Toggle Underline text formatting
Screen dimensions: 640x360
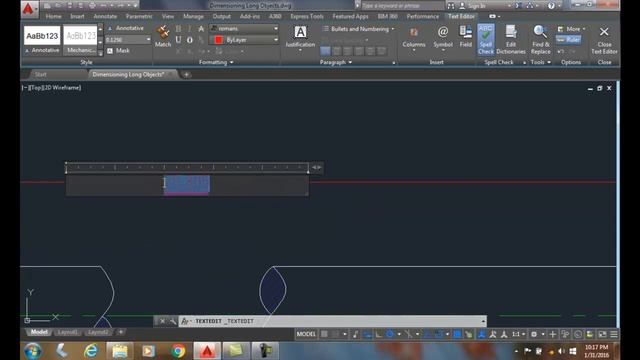(178, 40)
